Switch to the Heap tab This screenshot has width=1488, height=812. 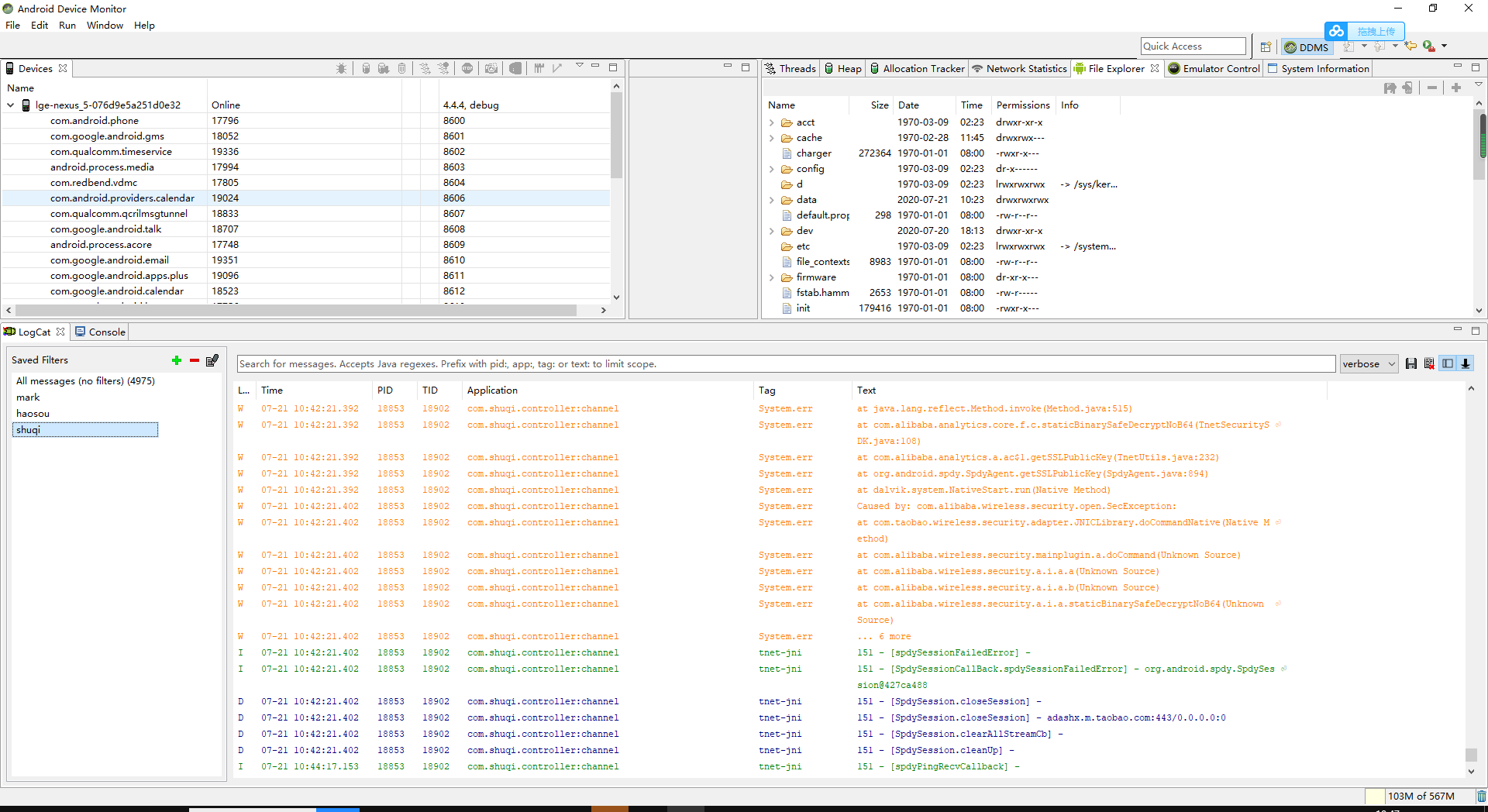coord(843,68)
